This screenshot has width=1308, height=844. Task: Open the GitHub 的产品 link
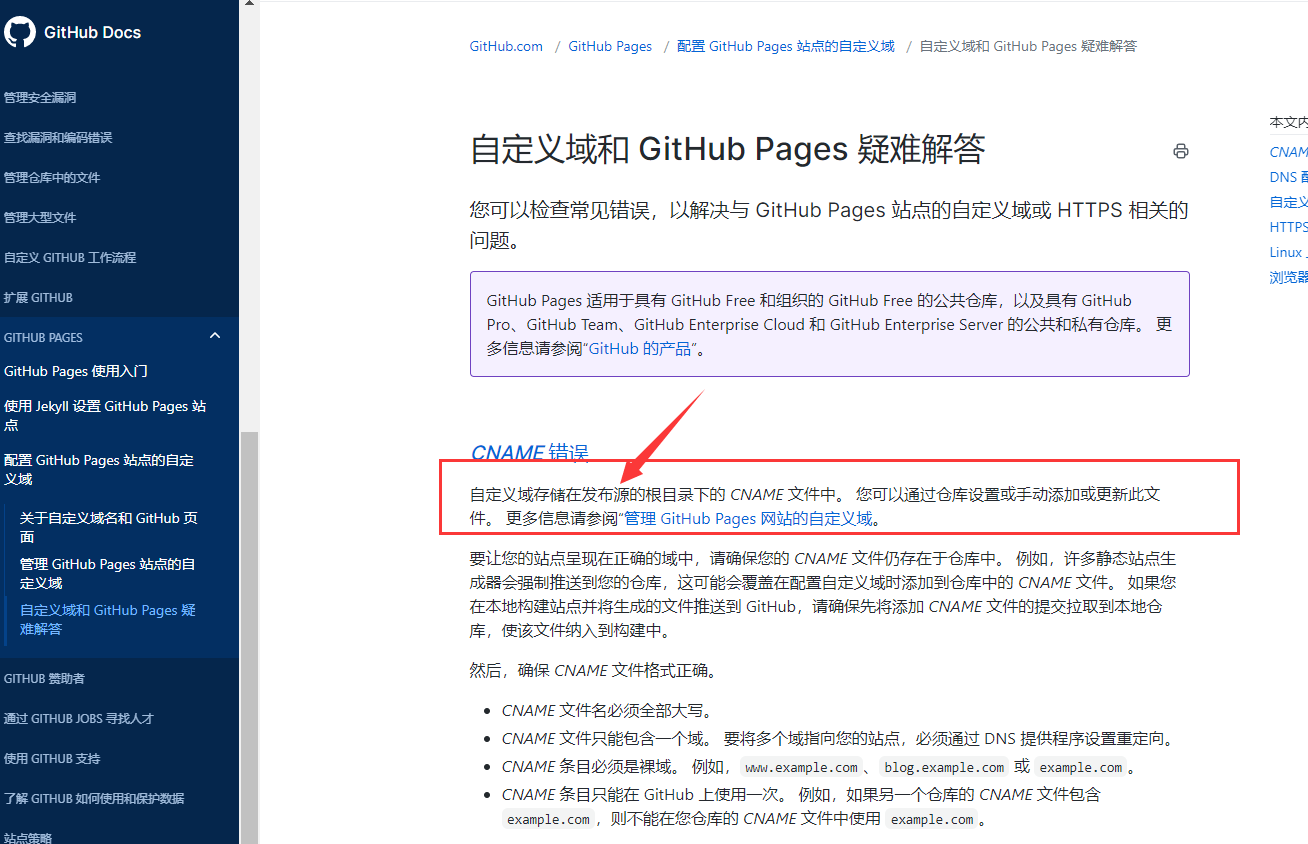[640, 349]
